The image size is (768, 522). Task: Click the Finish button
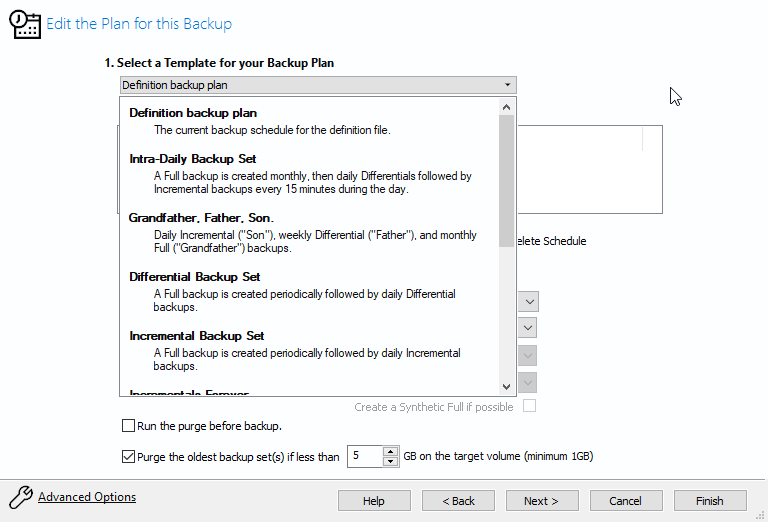coord(710,501)
